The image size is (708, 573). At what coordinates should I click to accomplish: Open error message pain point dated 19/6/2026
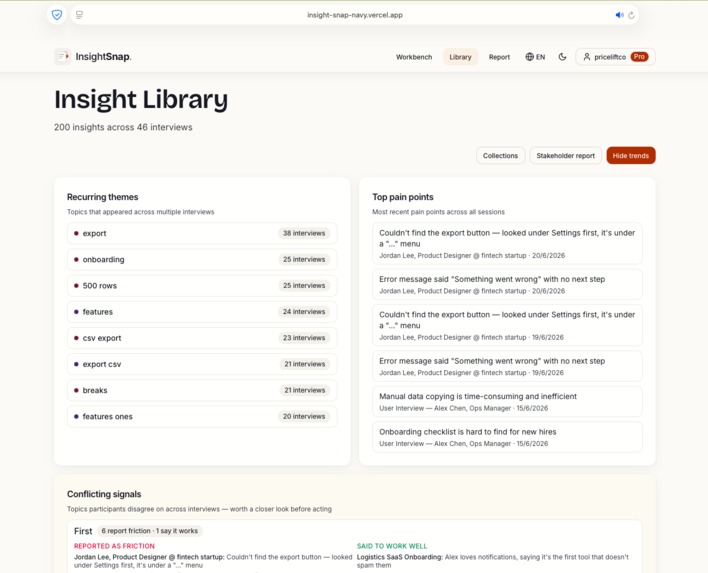507,366
